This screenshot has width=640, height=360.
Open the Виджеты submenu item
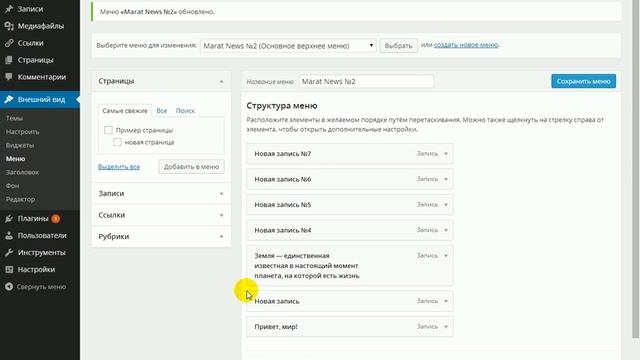tap(20, 145)
